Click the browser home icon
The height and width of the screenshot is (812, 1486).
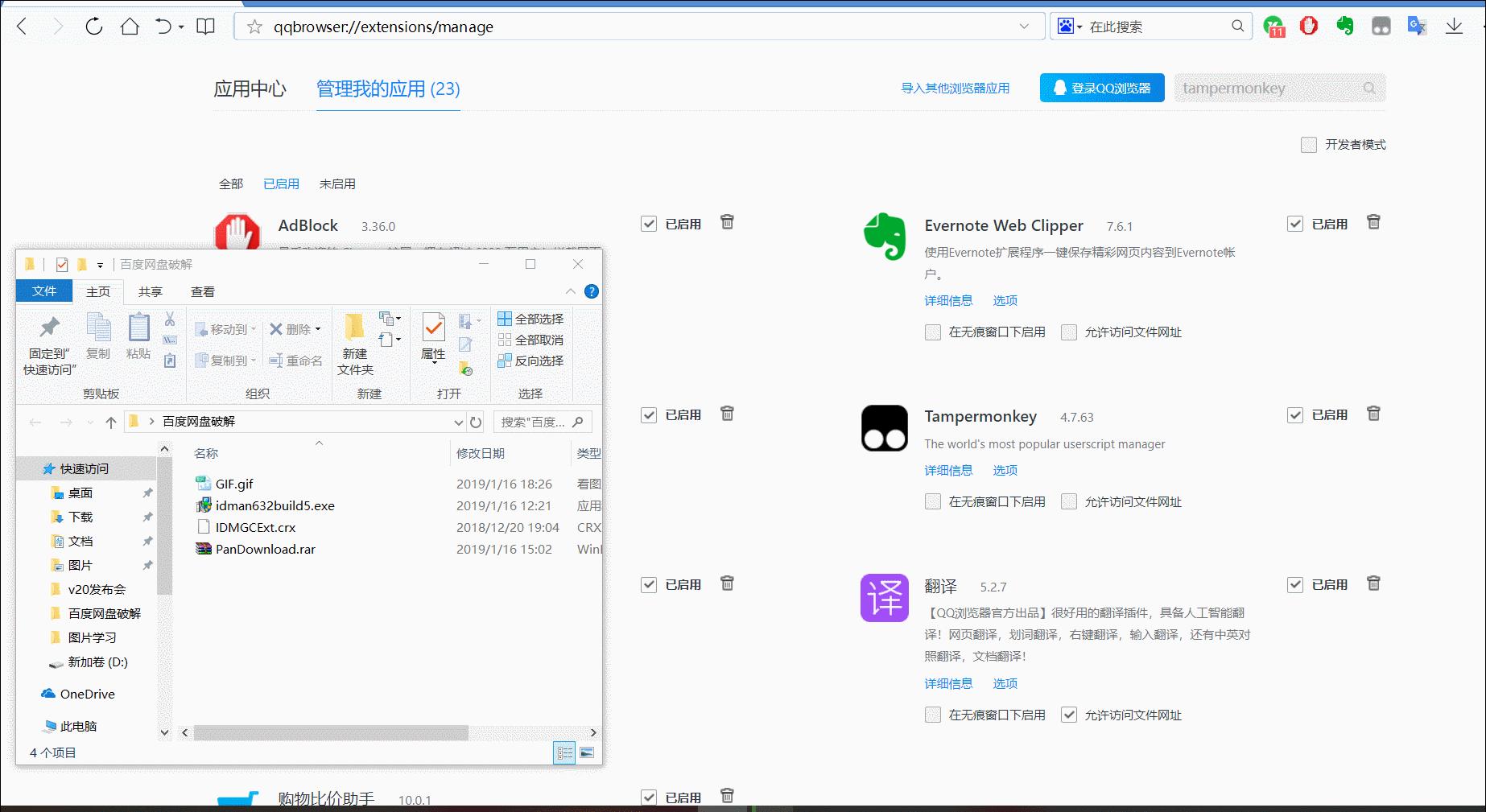pos(130,27)
